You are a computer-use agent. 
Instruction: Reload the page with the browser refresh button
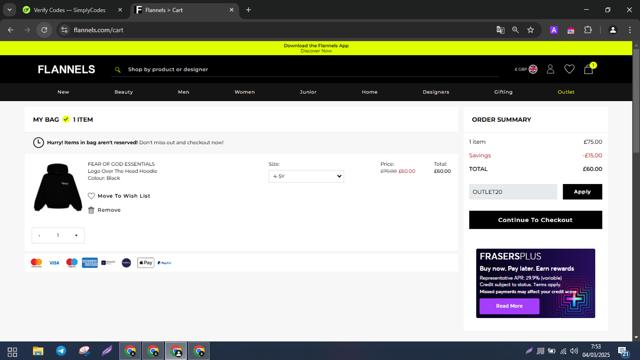point(44,30)
